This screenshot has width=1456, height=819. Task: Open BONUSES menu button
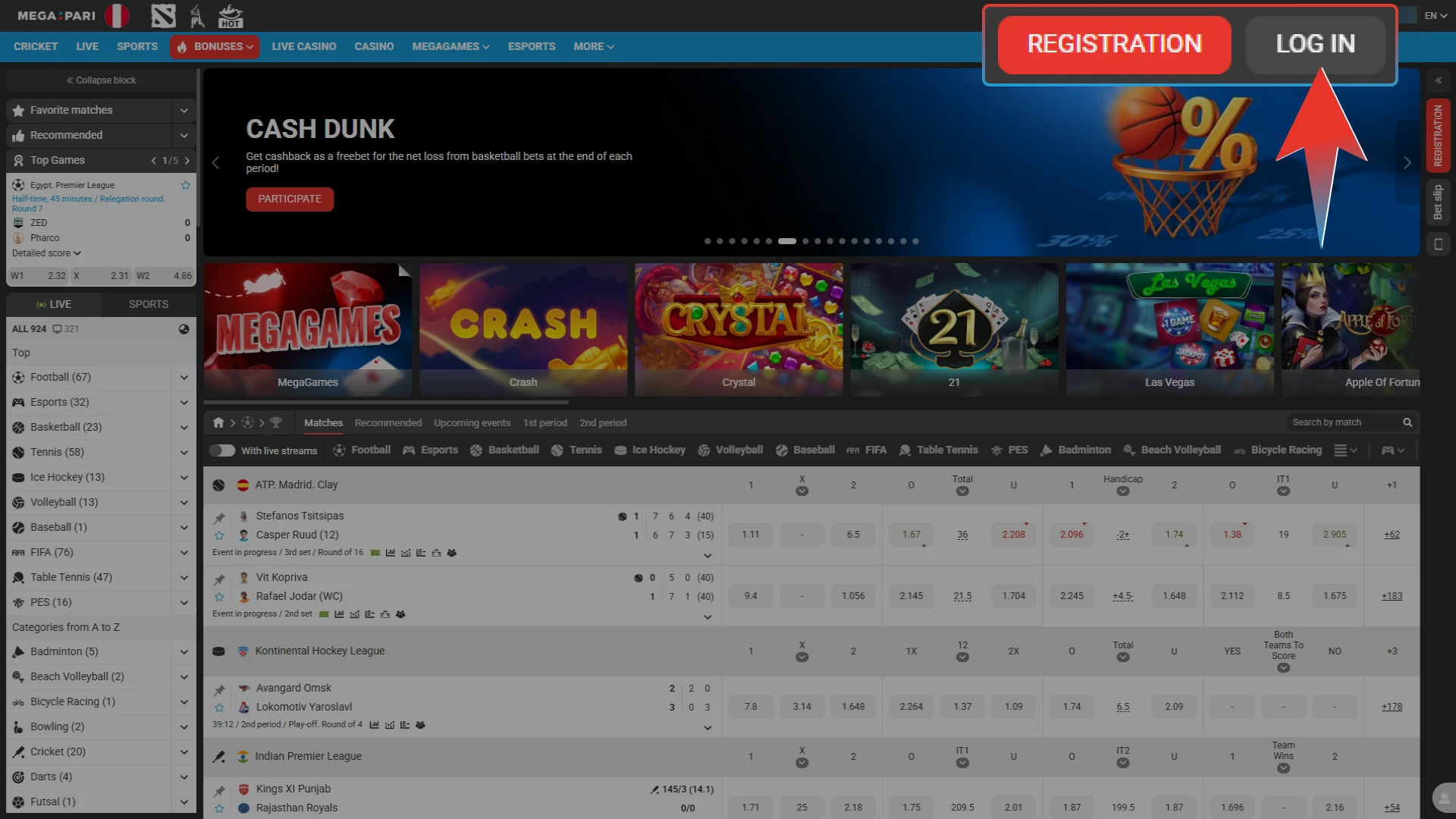[x=215, y=46]
